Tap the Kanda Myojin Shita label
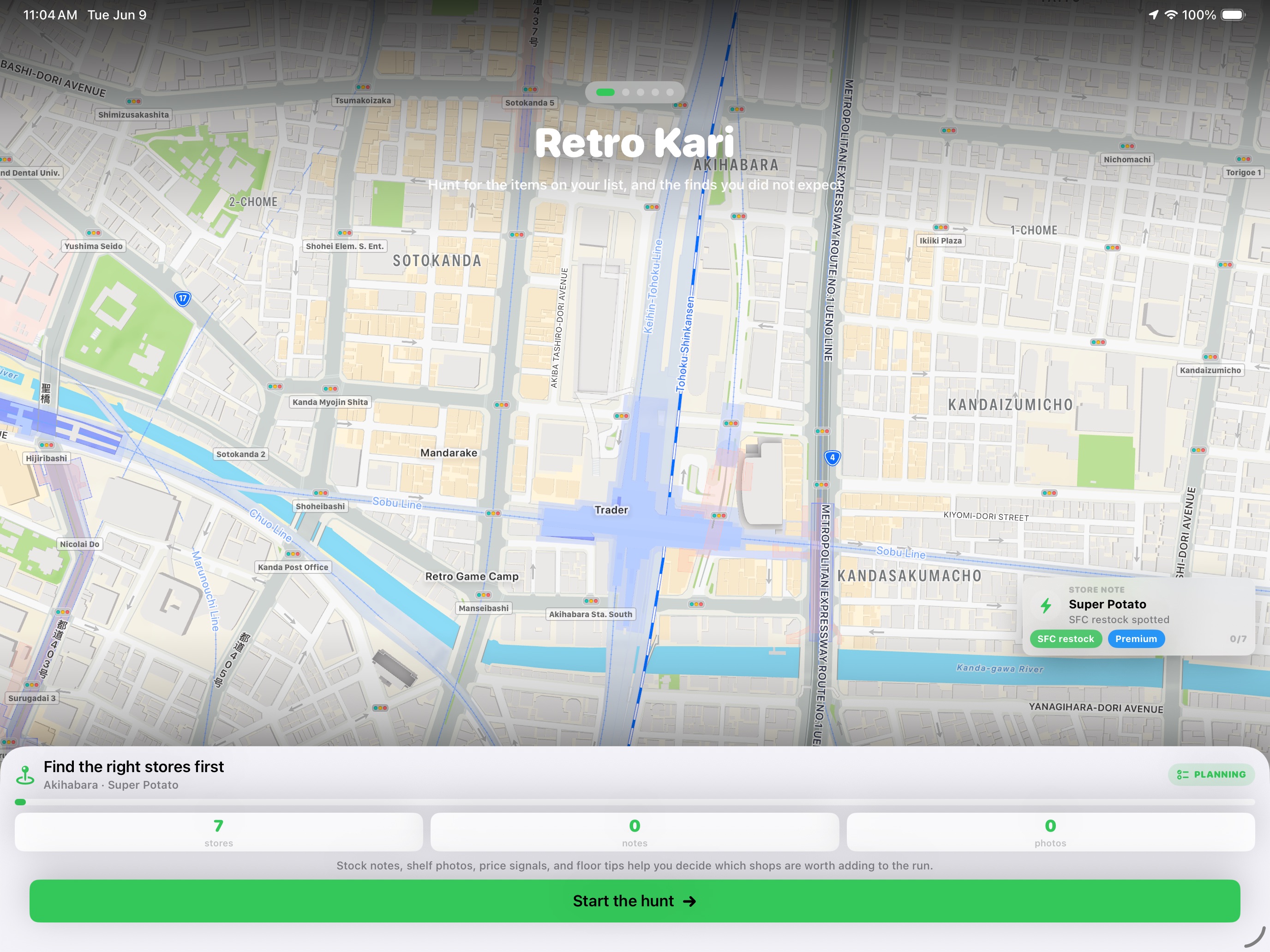This screenshot has height=952, width=1270. click(330, 402)
